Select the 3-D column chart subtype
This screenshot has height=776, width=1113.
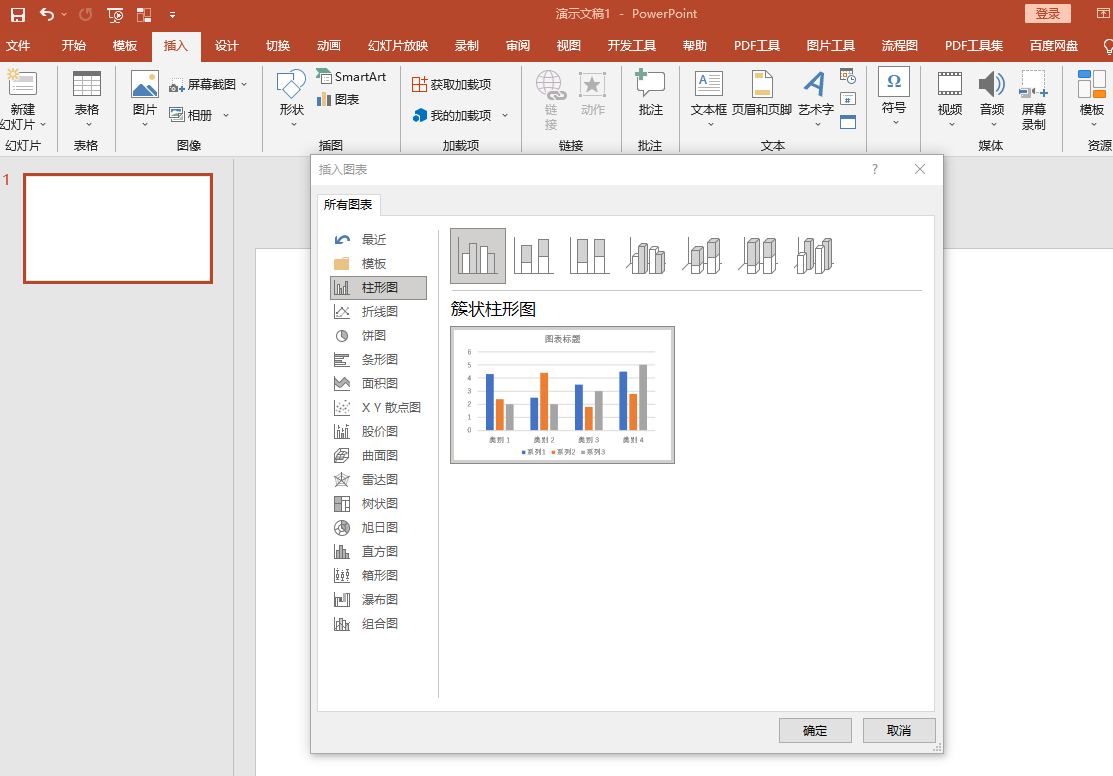(814, 256)
